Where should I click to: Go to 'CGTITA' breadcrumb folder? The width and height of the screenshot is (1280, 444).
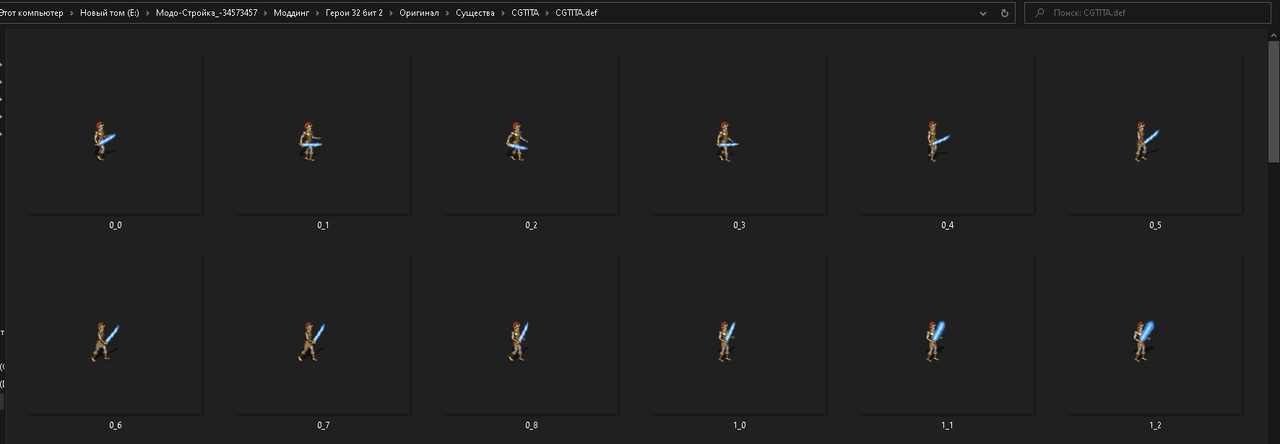525,13
